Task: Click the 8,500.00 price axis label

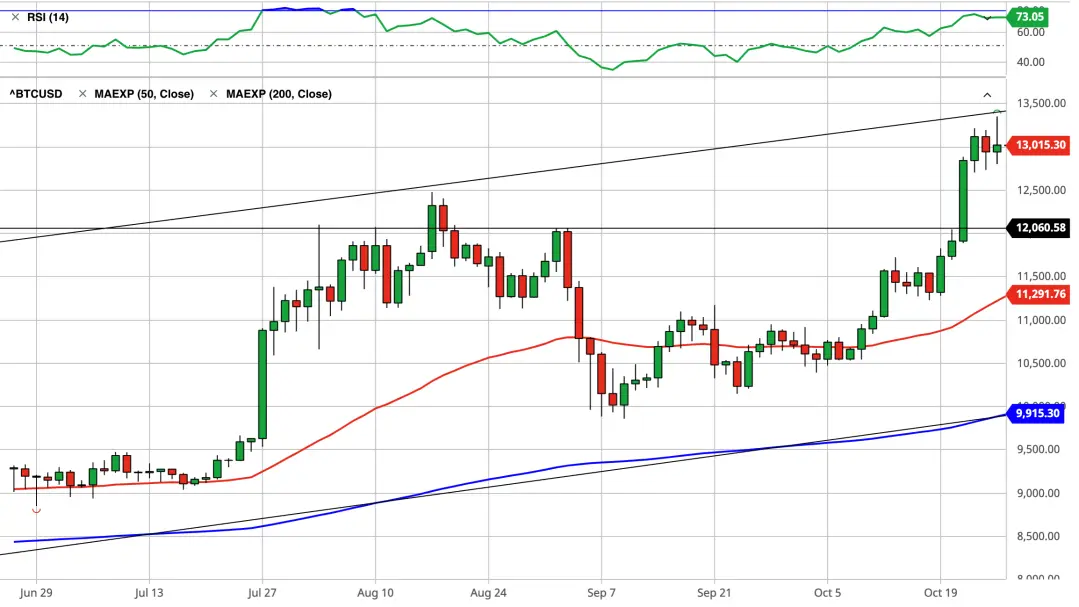Action: coord(1038,536)
